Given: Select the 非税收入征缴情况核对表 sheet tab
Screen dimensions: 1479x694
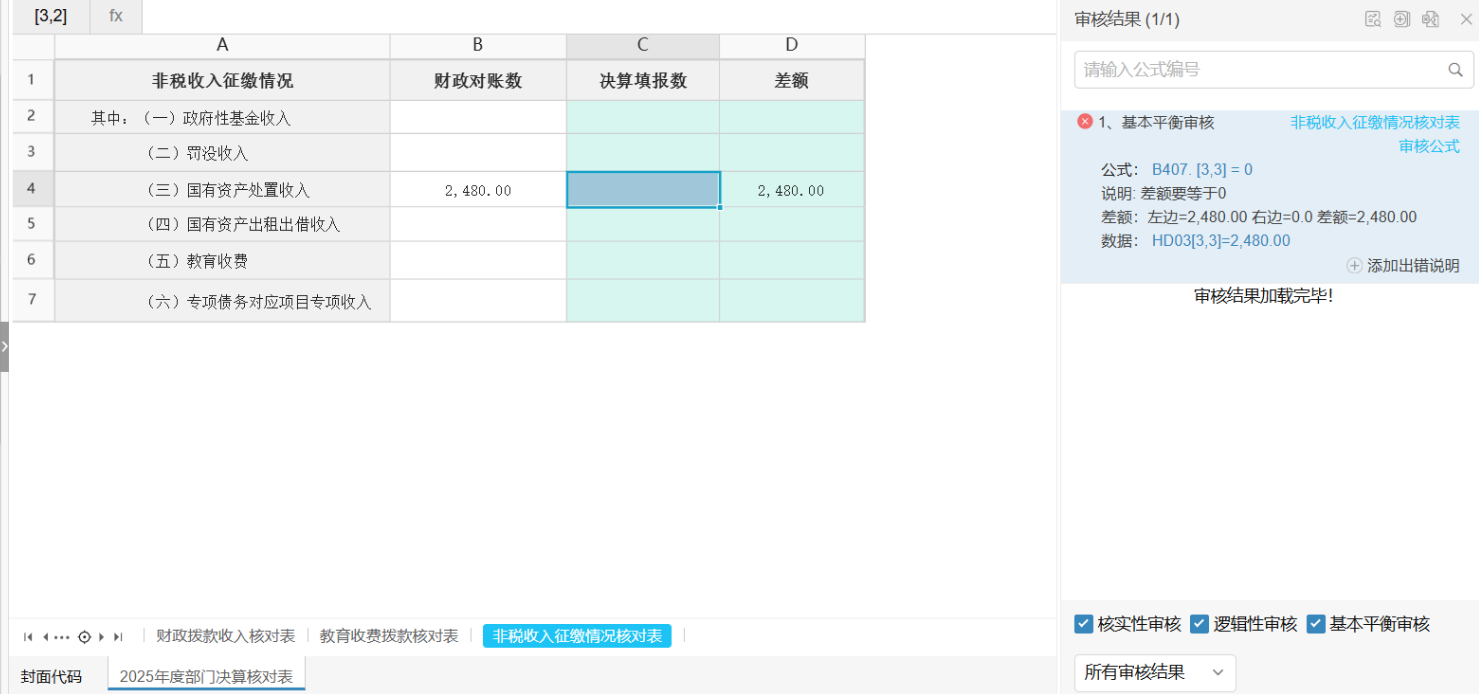Looking at the screenshot, I should point(577,636).
